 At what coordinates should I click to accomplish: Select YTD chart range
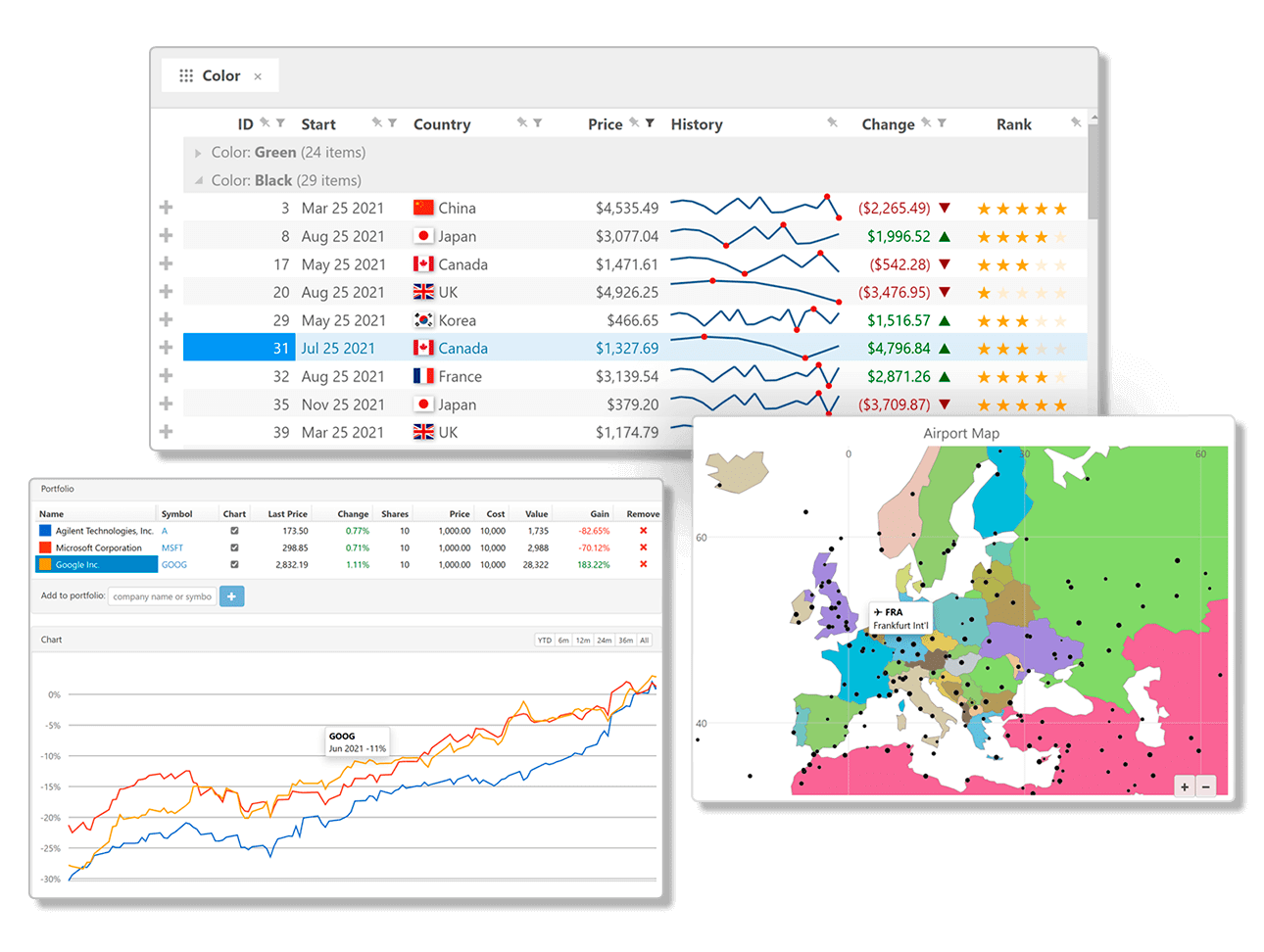[x=545, y=641]
